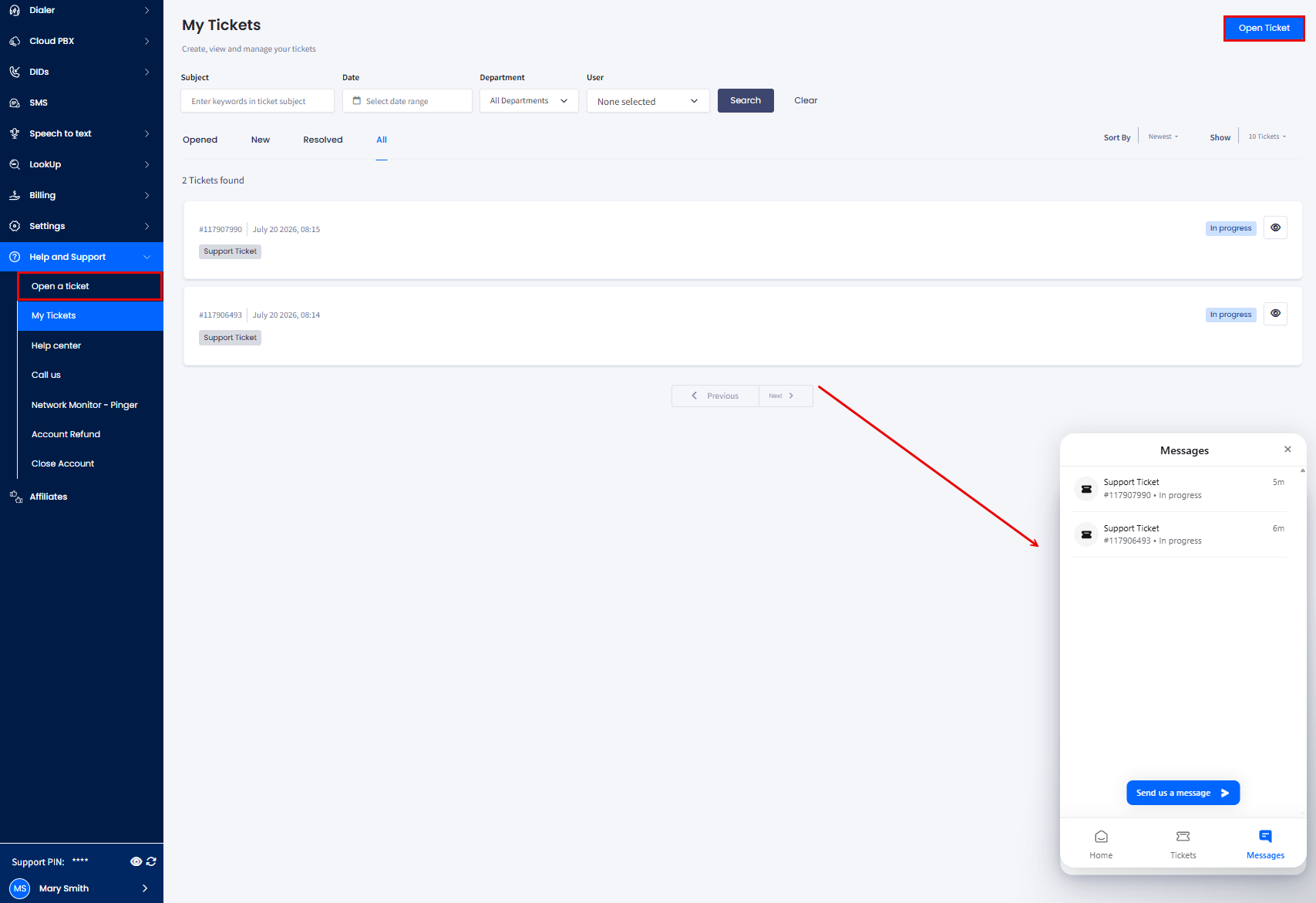The image size is (1316, 903).
Task: Open the Home tab in Messages widget
Action: pyautogui.click(x=1101, y=844)
